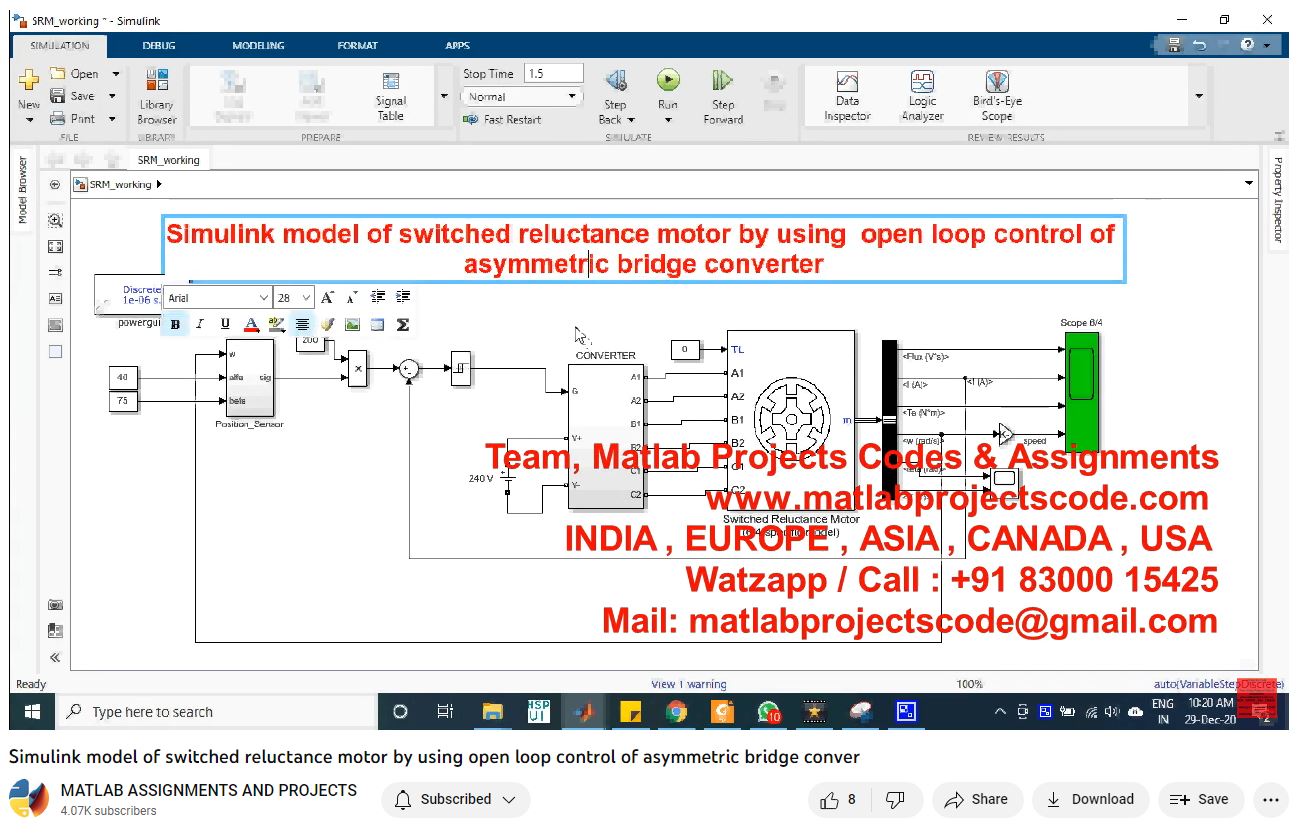Click the YouTube Download button
Viewport: 1298px width, 833px height.
pyautogui.click(x=1090, y=799)
